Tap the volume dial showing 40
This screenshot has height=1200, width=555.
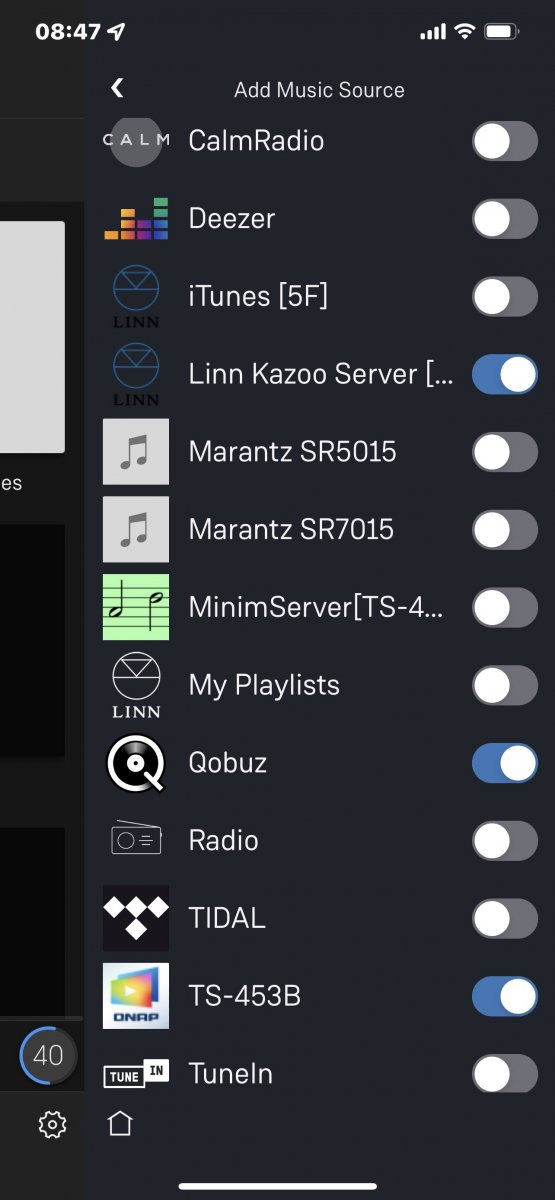47,1055
